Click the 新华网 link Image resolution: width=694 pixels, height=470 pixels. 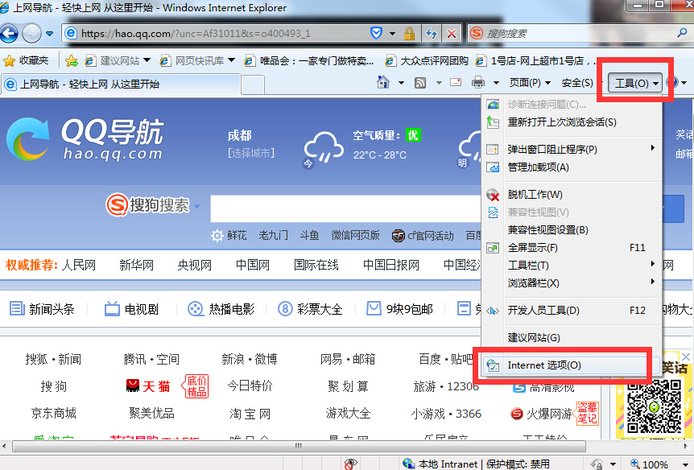137,265
